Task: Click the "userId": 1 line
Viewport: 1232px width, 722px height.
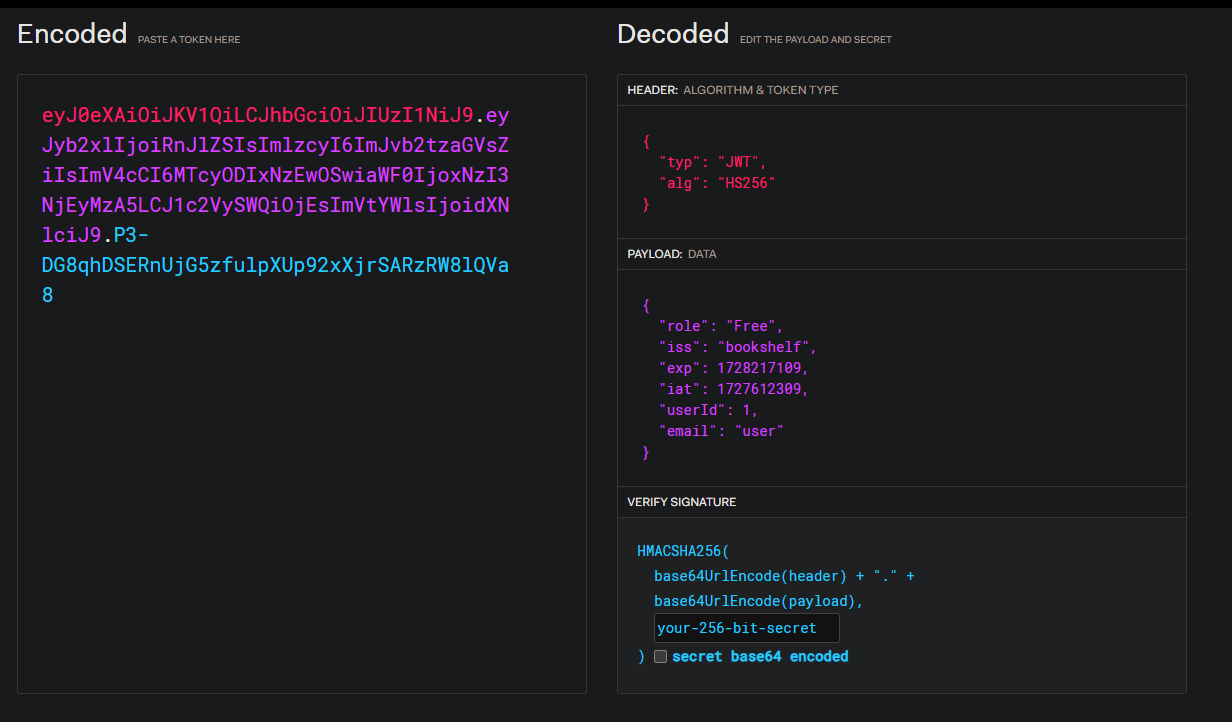Action: click(x=709, y=410)
